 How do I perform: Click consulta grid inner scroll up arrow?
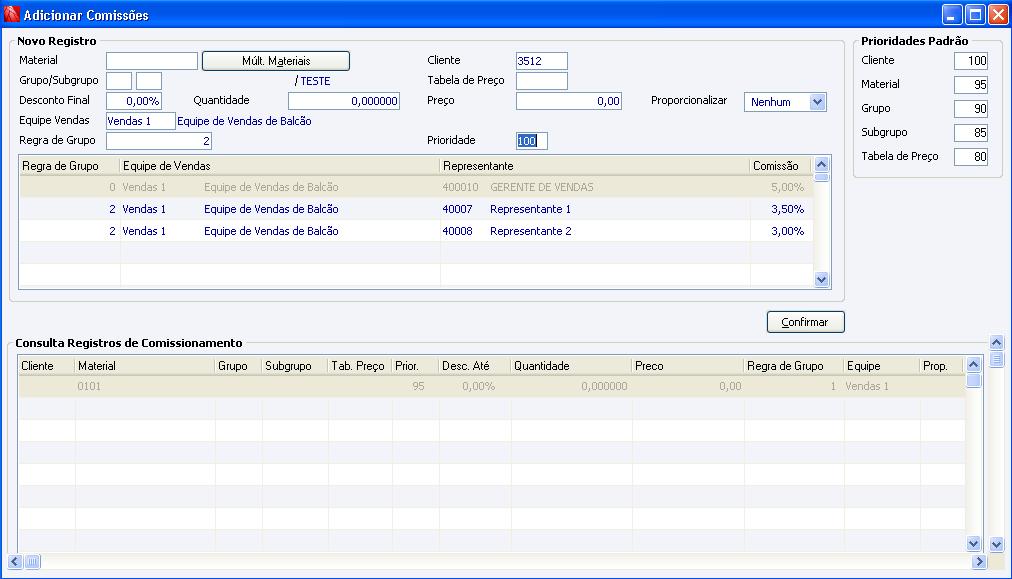[973, 365]
